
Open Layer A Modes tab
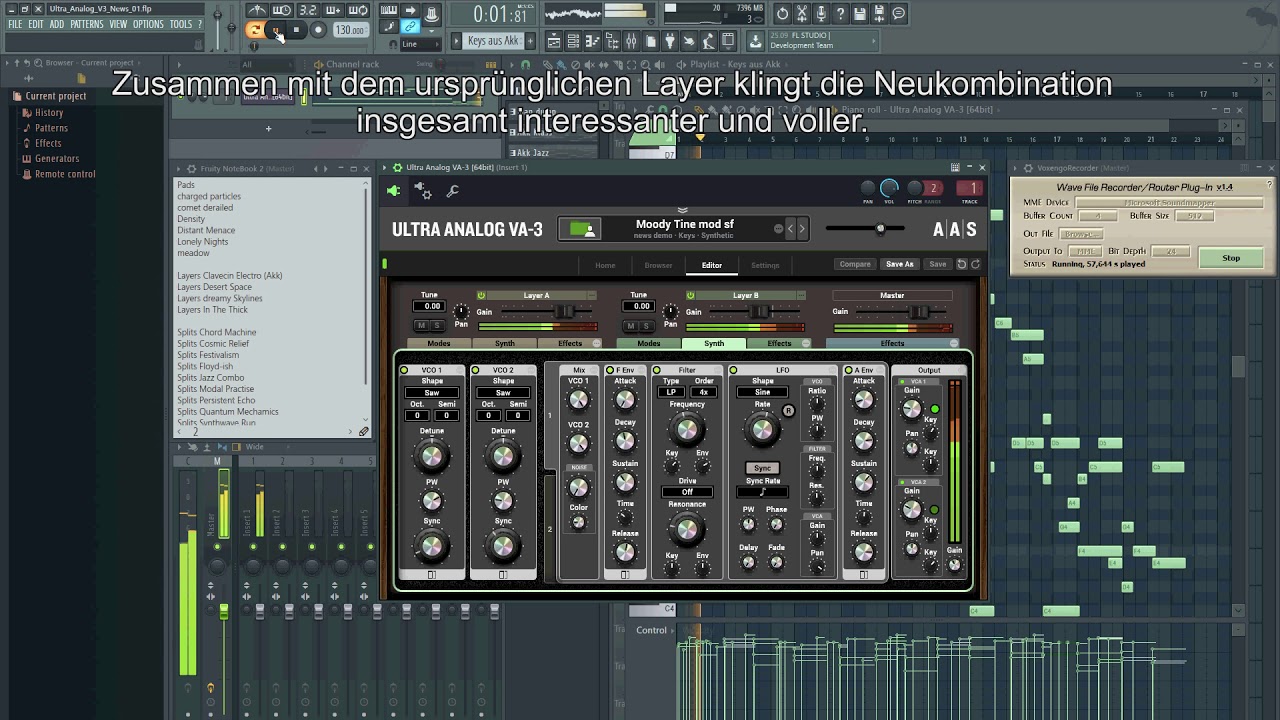pyautogui.click(x=439, y=343)
